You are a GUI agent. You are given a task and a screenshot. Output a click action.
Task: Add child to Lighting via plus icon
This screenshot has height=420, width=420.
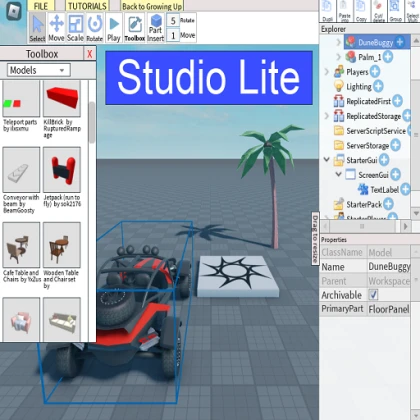point(378,86)
